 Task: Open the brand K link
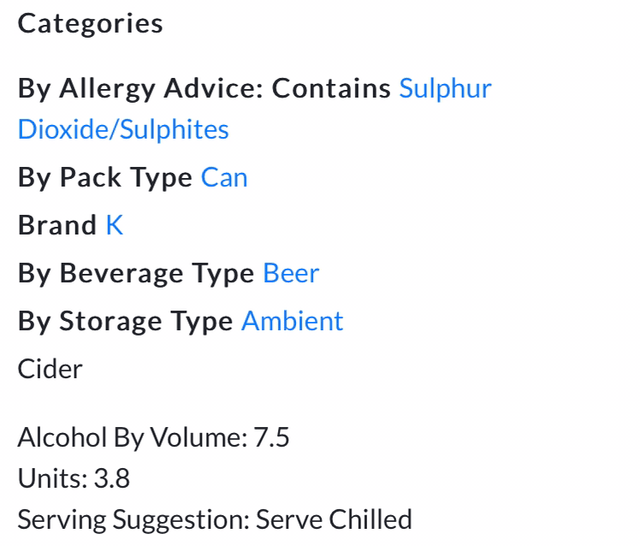tap(114, 225)
